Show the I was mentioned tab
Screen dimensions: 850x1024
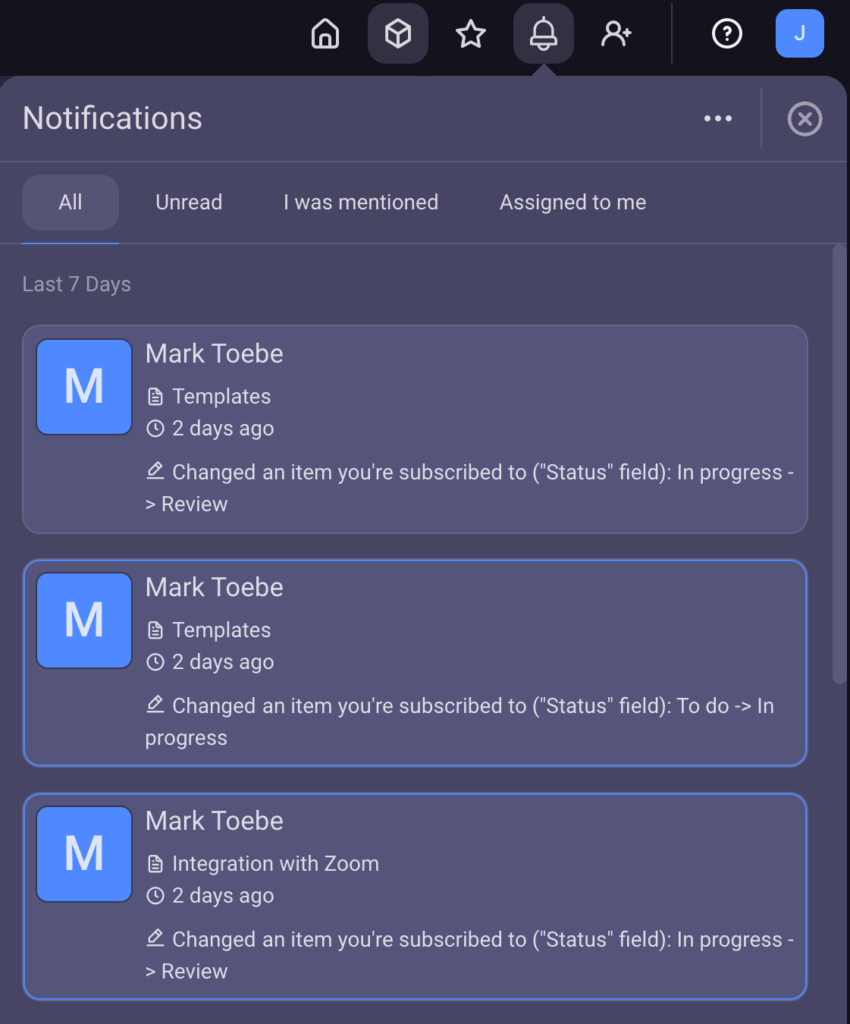361,202
